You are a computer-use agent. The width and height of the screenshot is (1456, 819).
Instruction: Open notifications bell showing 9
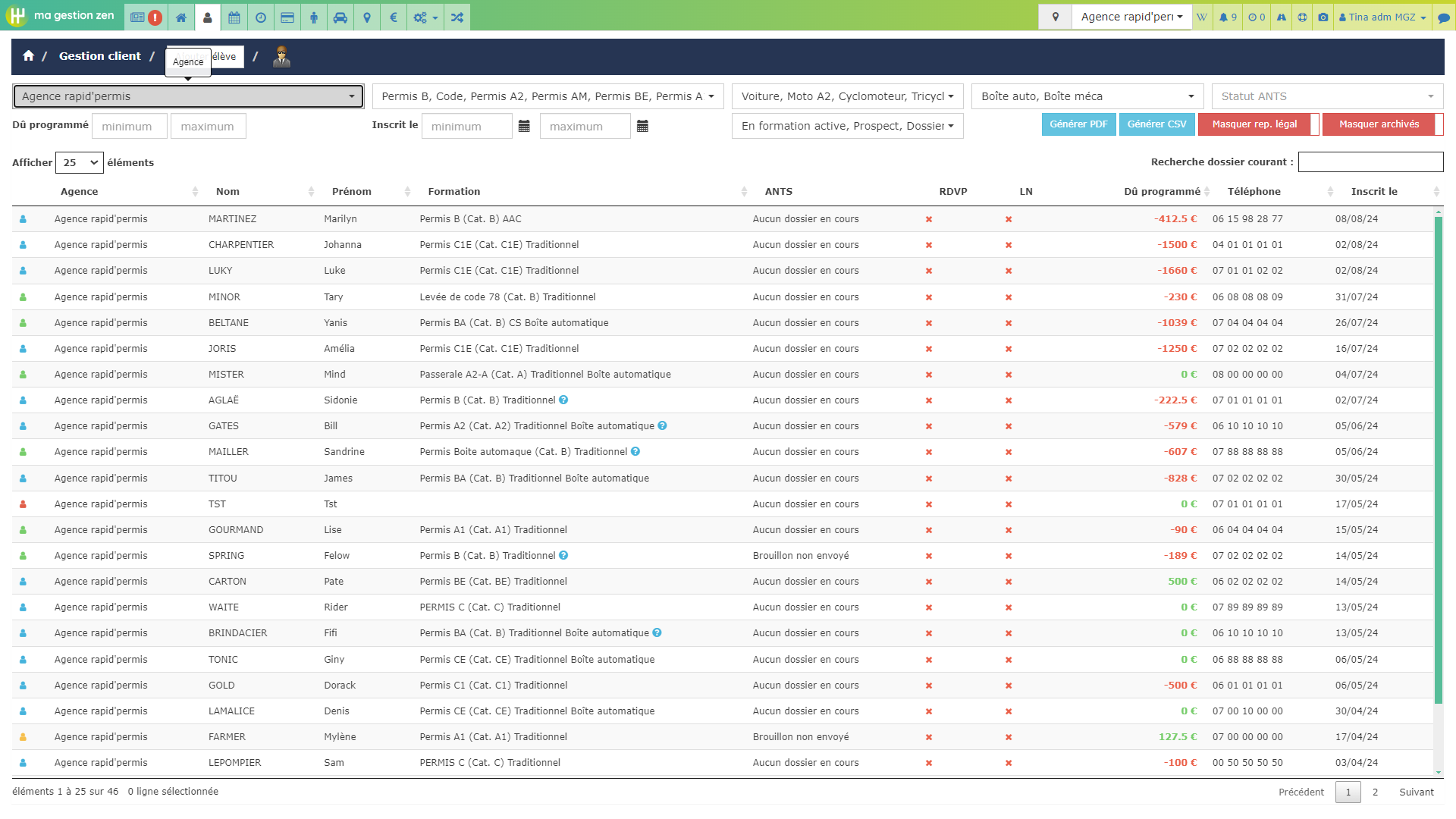[x=1228, y=17]
